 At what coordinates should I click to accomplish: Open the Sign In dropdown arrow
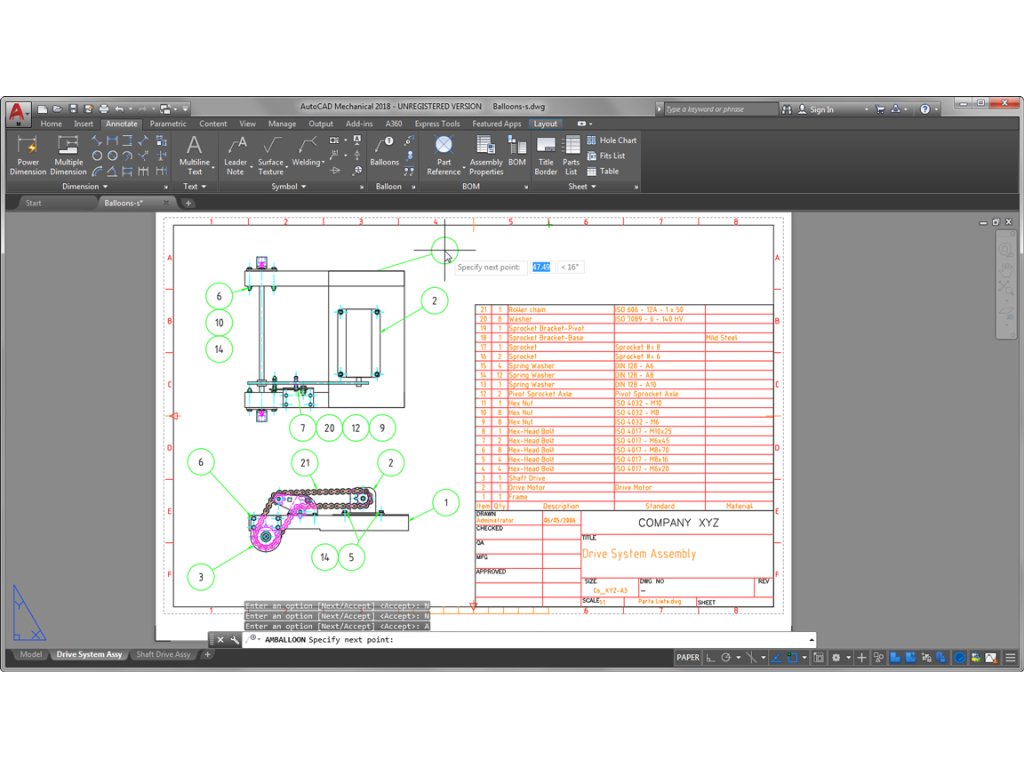866,110
